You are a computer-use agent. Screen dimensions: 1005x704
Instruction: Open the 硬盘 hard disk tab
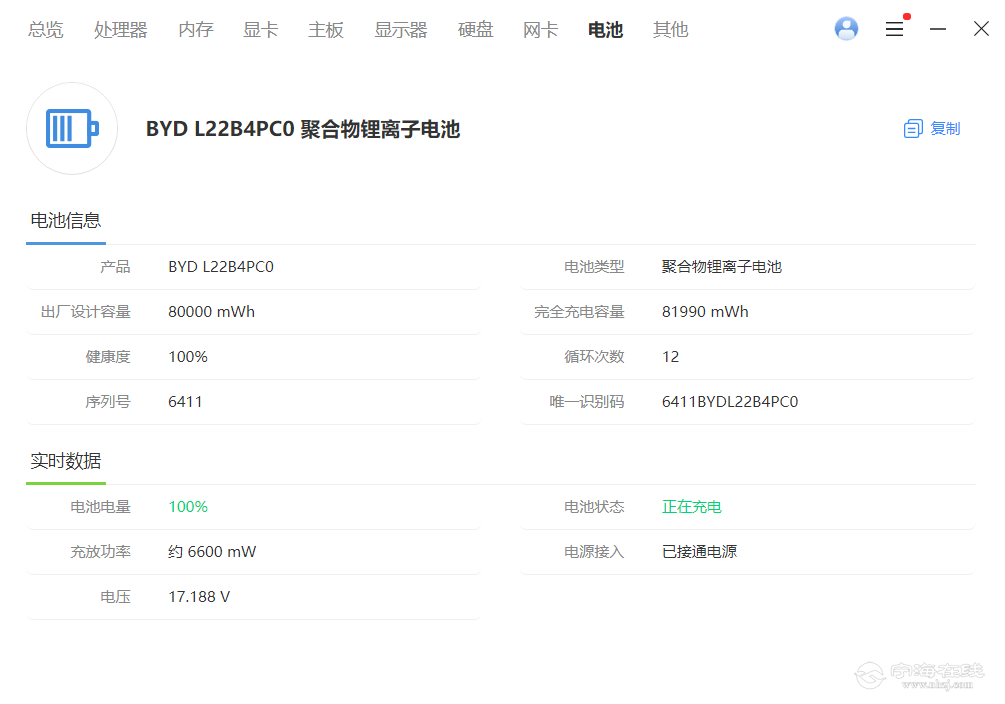coord(476,29)
